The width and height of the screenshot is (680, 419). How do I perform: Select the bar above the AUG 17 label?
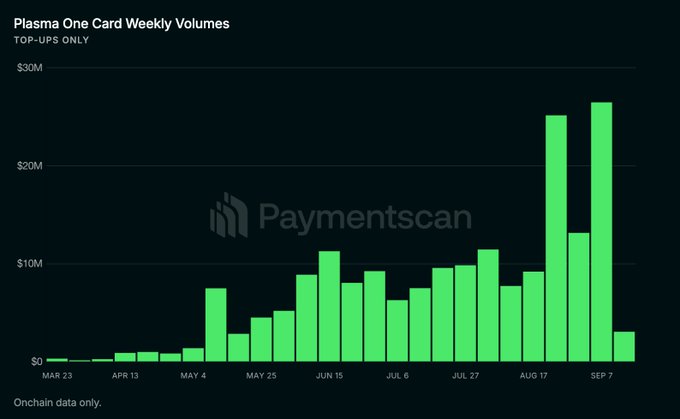[533, 317]
